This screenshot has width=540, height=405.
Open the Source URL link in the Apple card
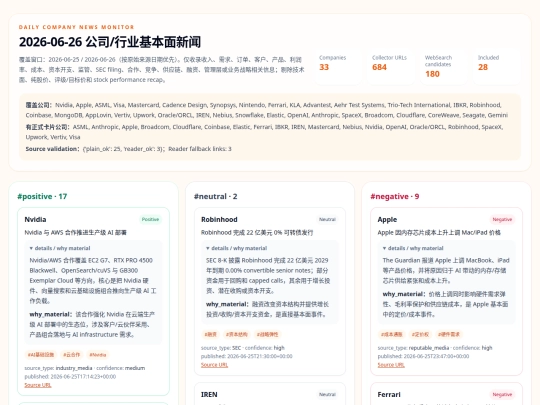tap(391, 365)
